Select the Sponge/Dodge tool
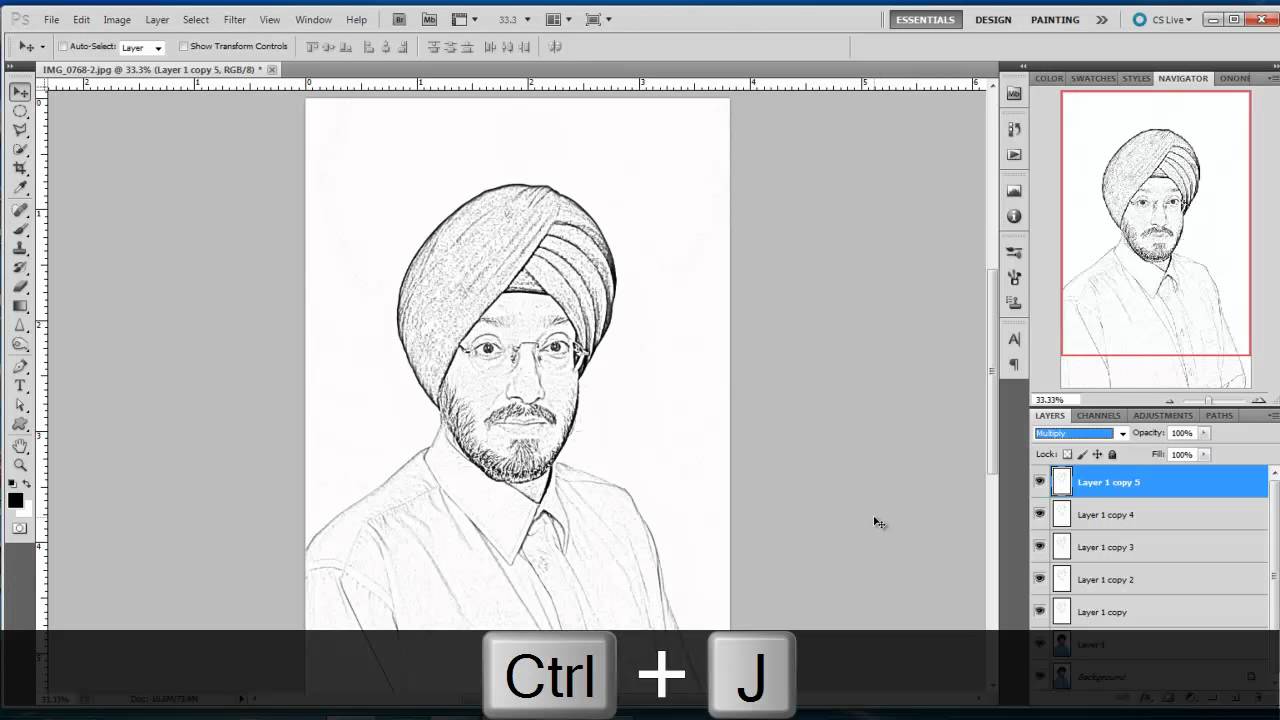Viewport: 1280px width, 720px height. pos(20,344)
